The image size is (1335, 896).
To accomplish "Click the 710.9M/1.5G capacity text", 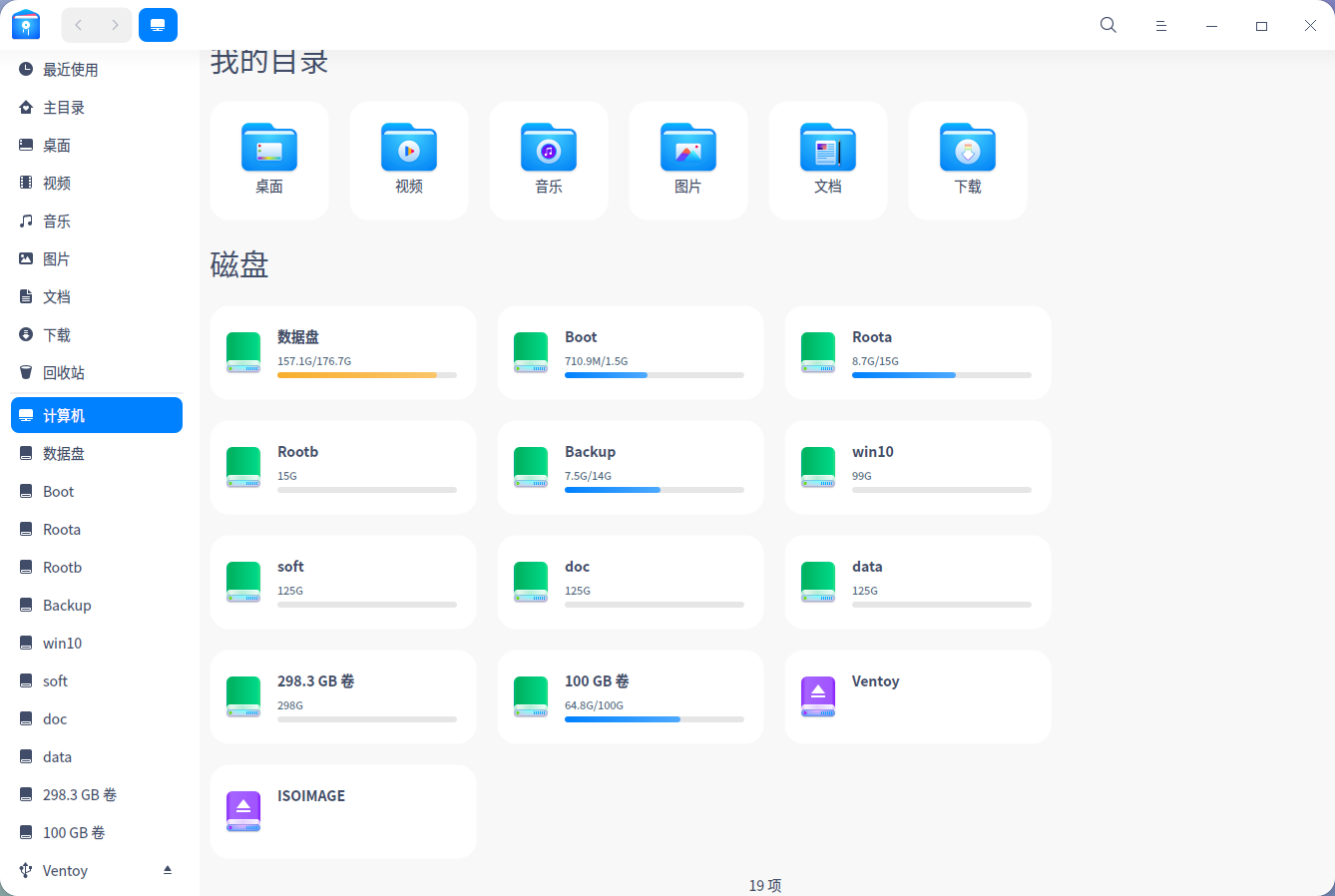I will (597, 361).
